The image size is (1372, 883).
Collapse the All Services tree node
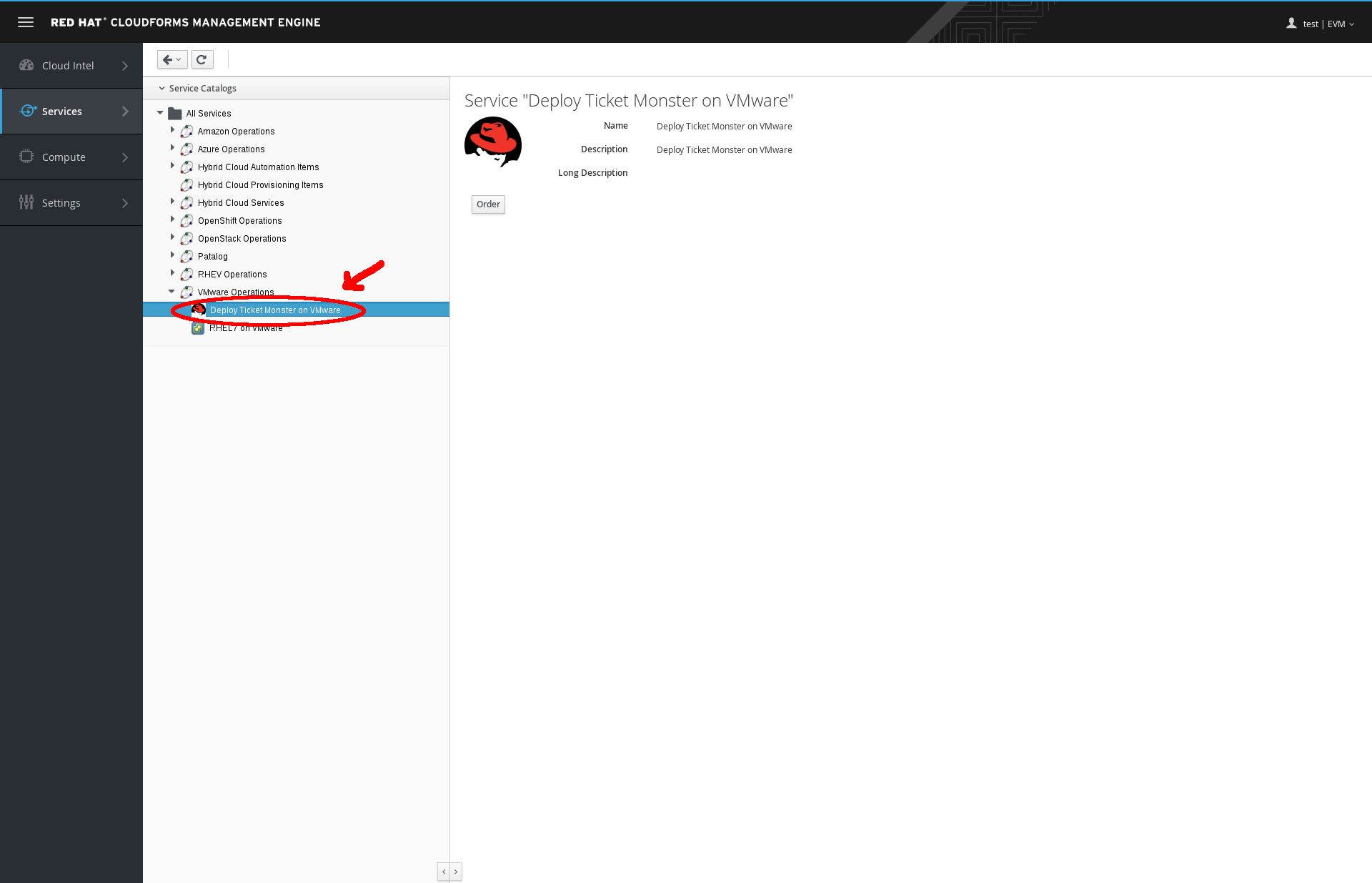(160, 113)
